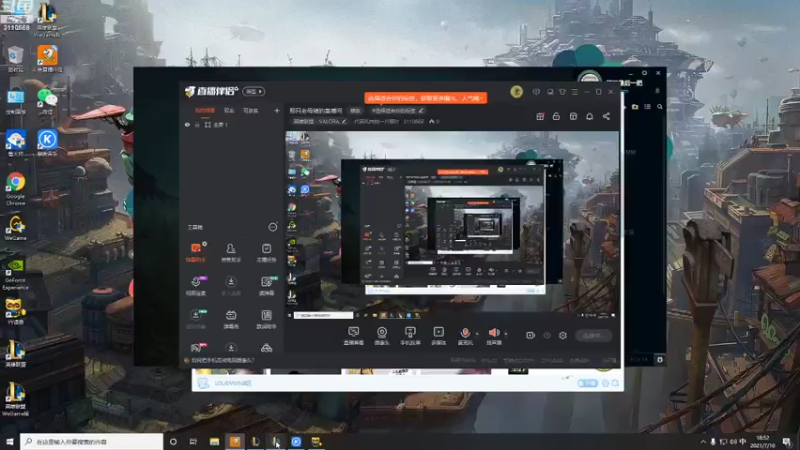
Task: Click the orange tag suggestion tooltip
Action: [426, 97]
